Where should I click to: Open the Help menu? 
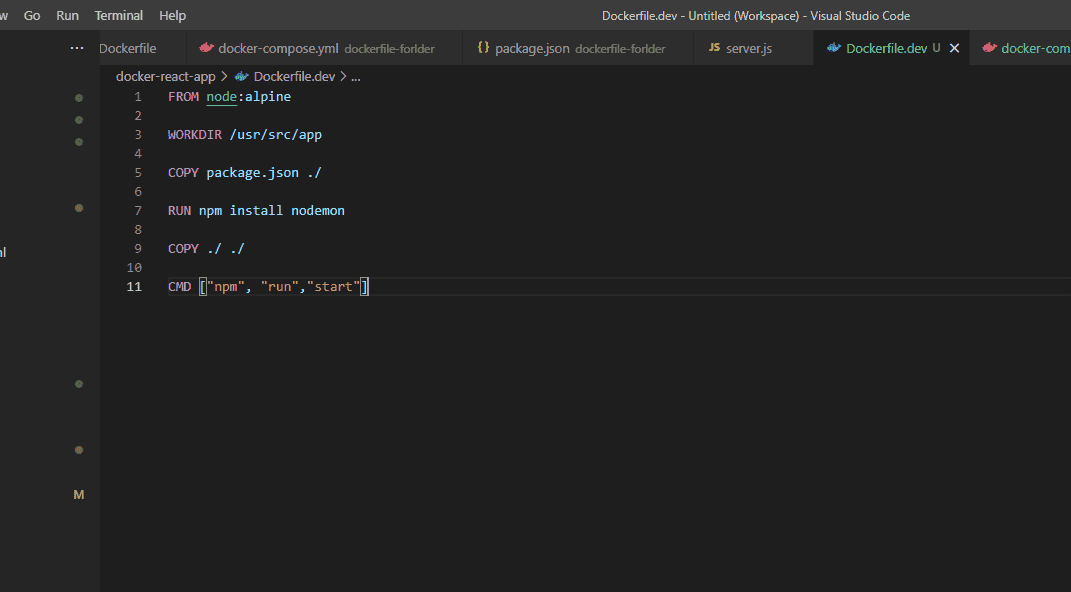(x=173, y=16)
